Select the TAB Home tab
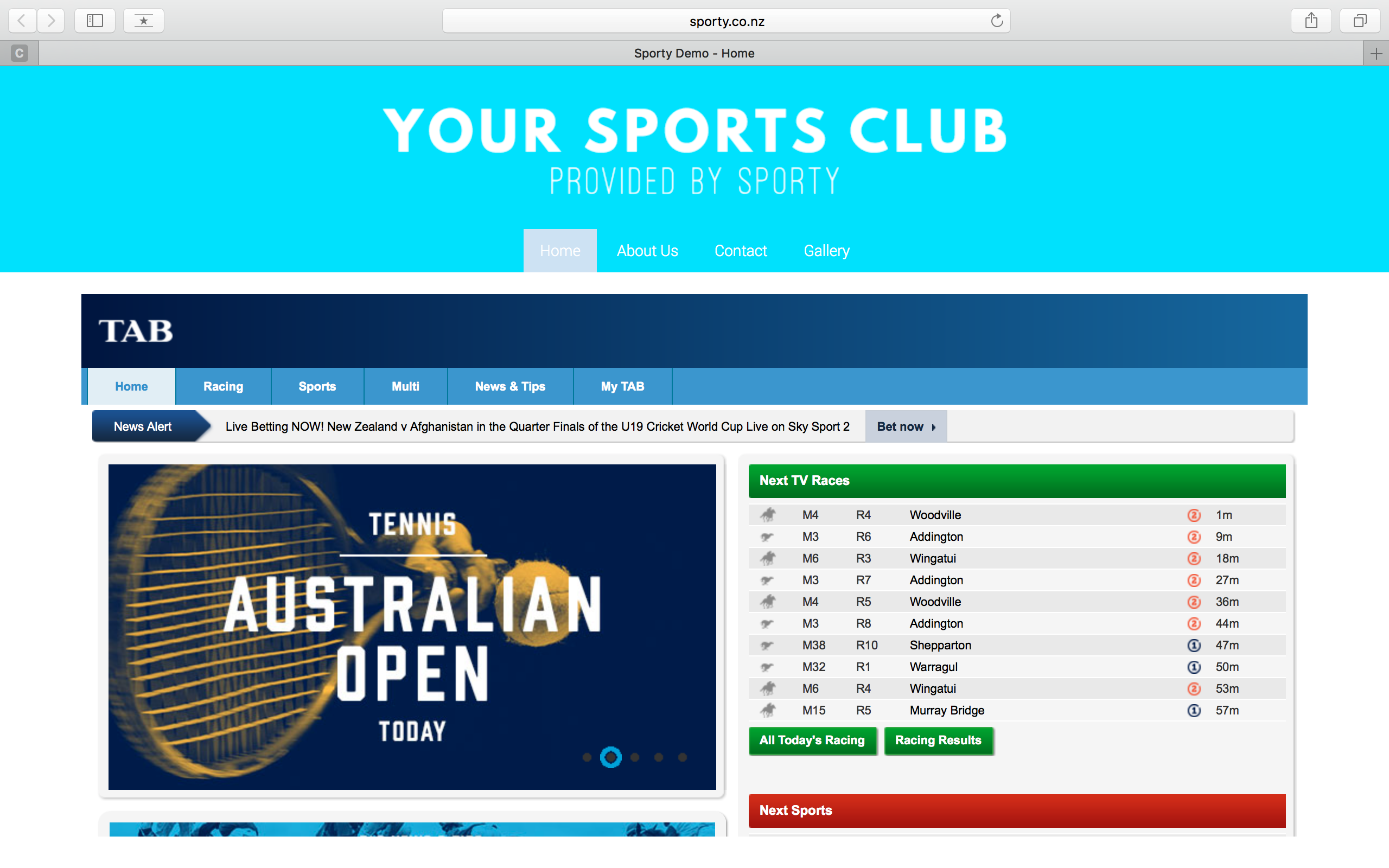The height and width of the screenshot is (868, 1389). click(131, 386)
